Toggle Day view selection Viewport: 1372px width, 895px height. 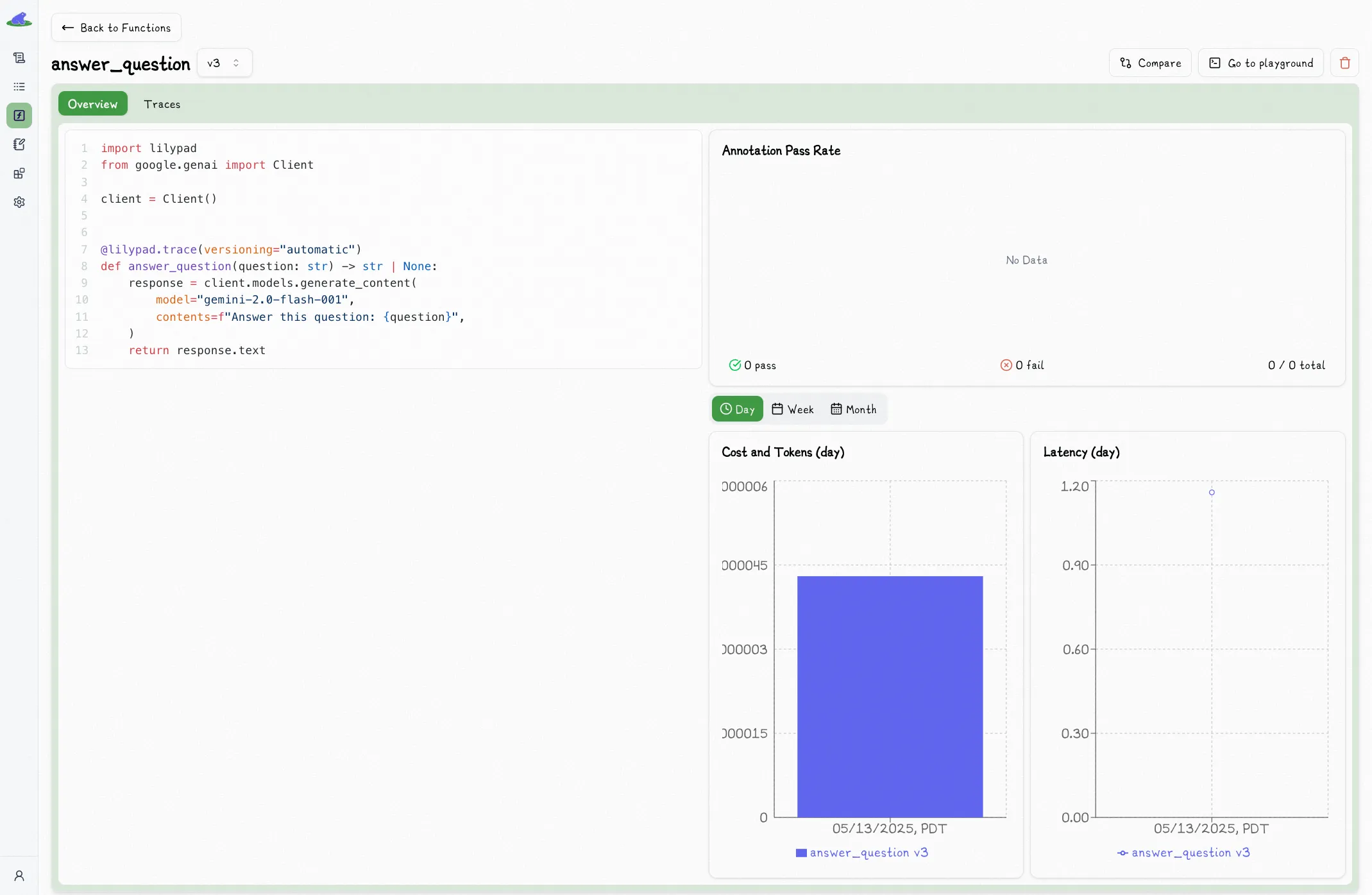(737, 409)
